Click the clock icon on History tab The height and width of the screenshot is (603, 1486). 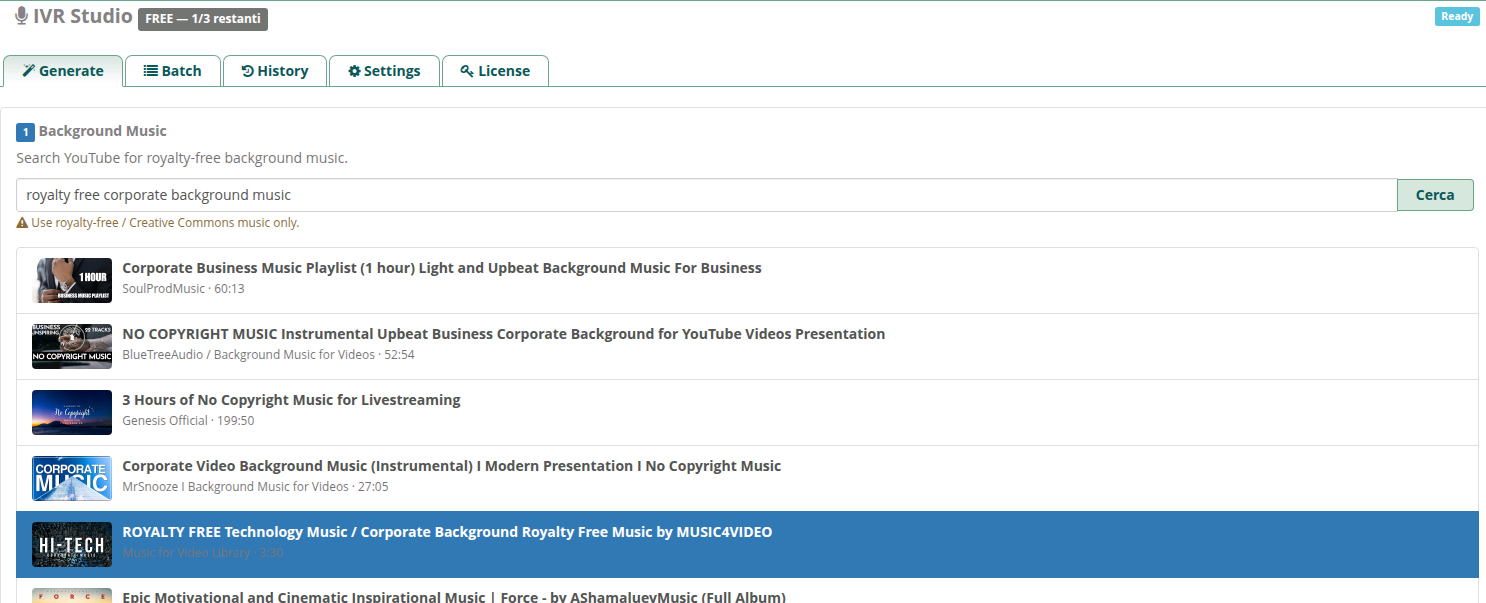pyautogui.click(x=247, y=71)
